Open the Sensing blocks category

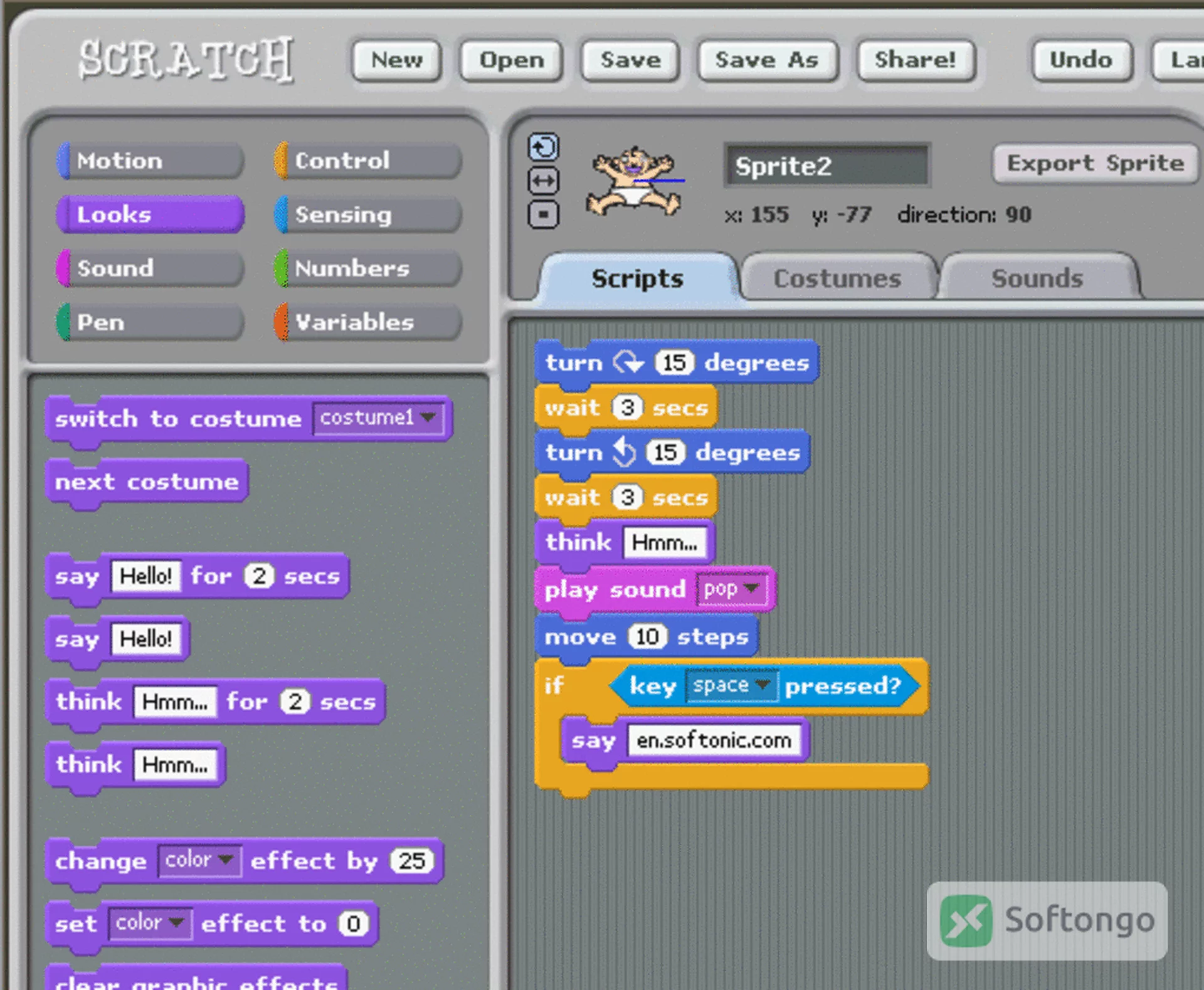368,214
